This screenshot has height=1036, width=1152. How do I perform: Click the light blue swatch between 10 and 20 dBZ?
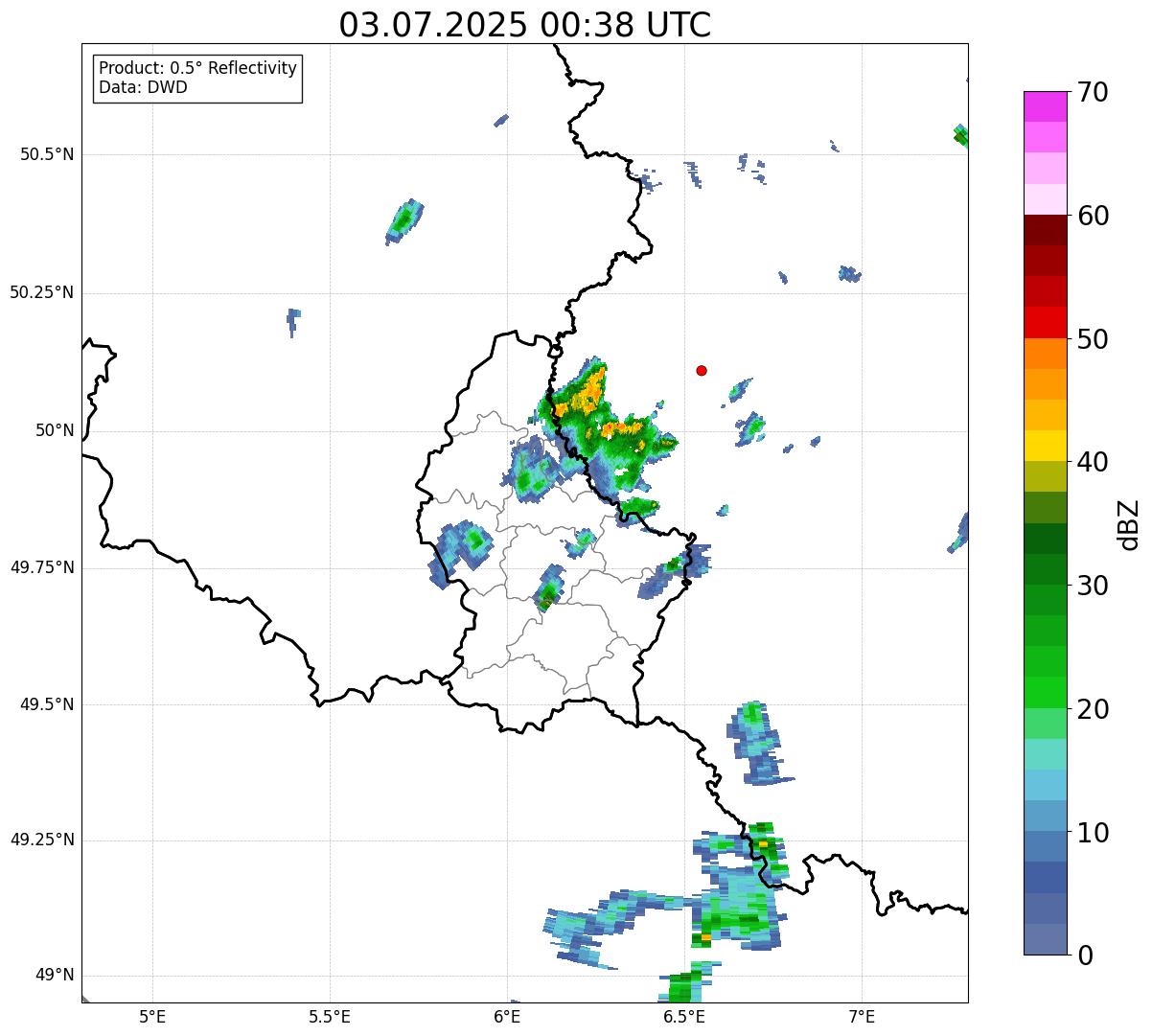[x=1045, y=785]
